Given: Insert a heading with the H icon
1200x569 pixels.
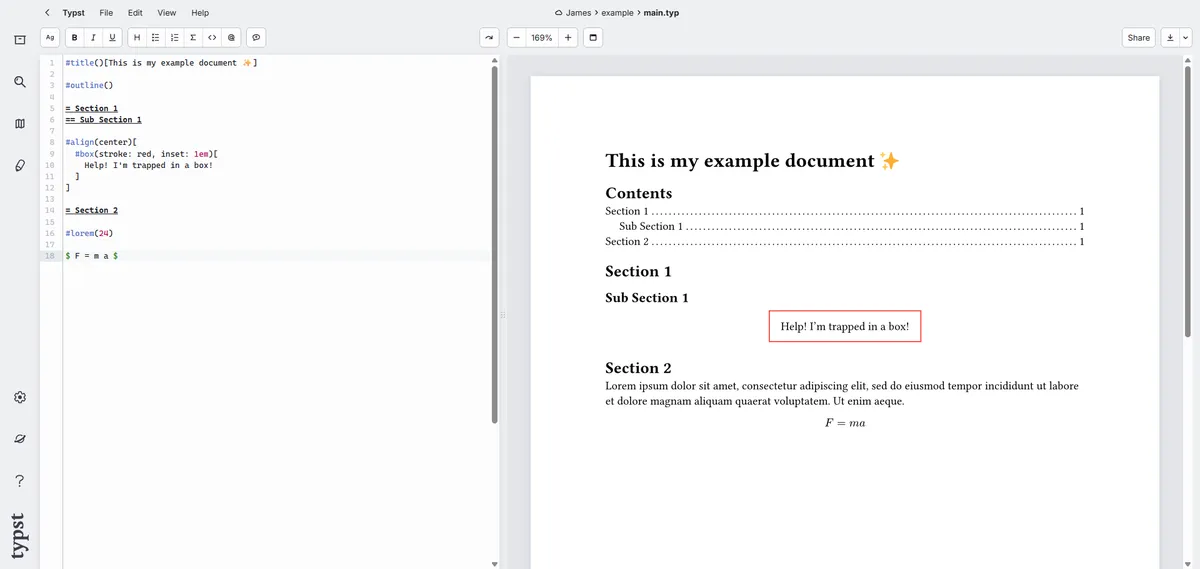Looking at the screenshot, I should 137,38.
